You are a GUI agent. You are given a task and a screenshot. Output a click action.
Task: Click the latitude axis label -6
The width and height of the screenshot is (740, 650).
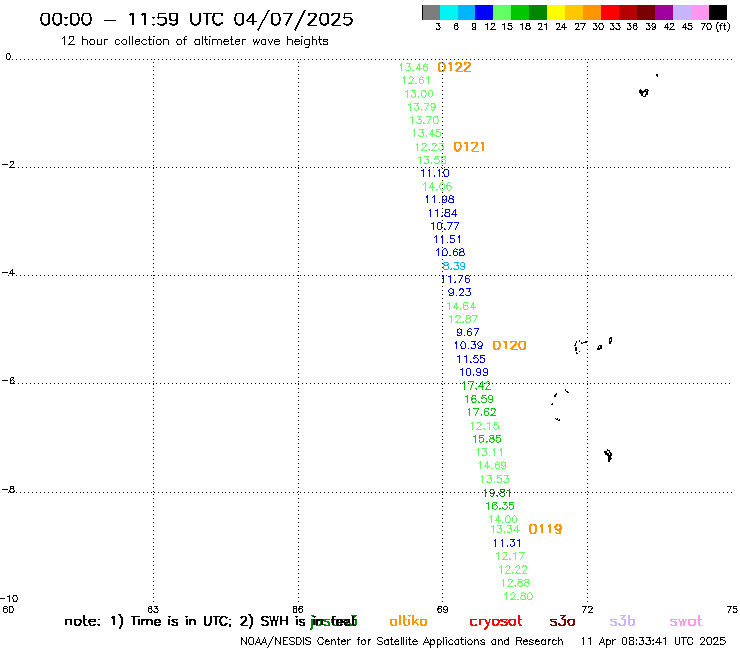click(x=8, y=380)
